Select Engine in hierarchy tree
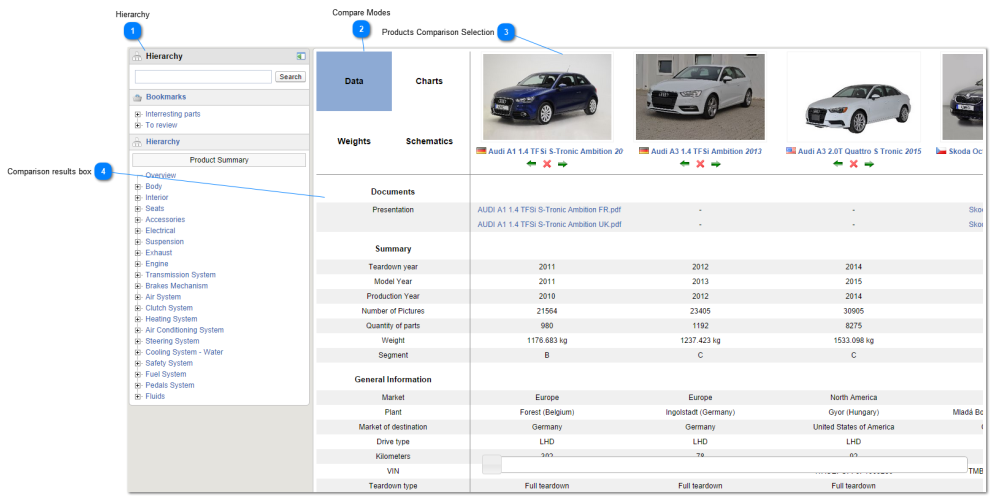 [x=157, y=264]
